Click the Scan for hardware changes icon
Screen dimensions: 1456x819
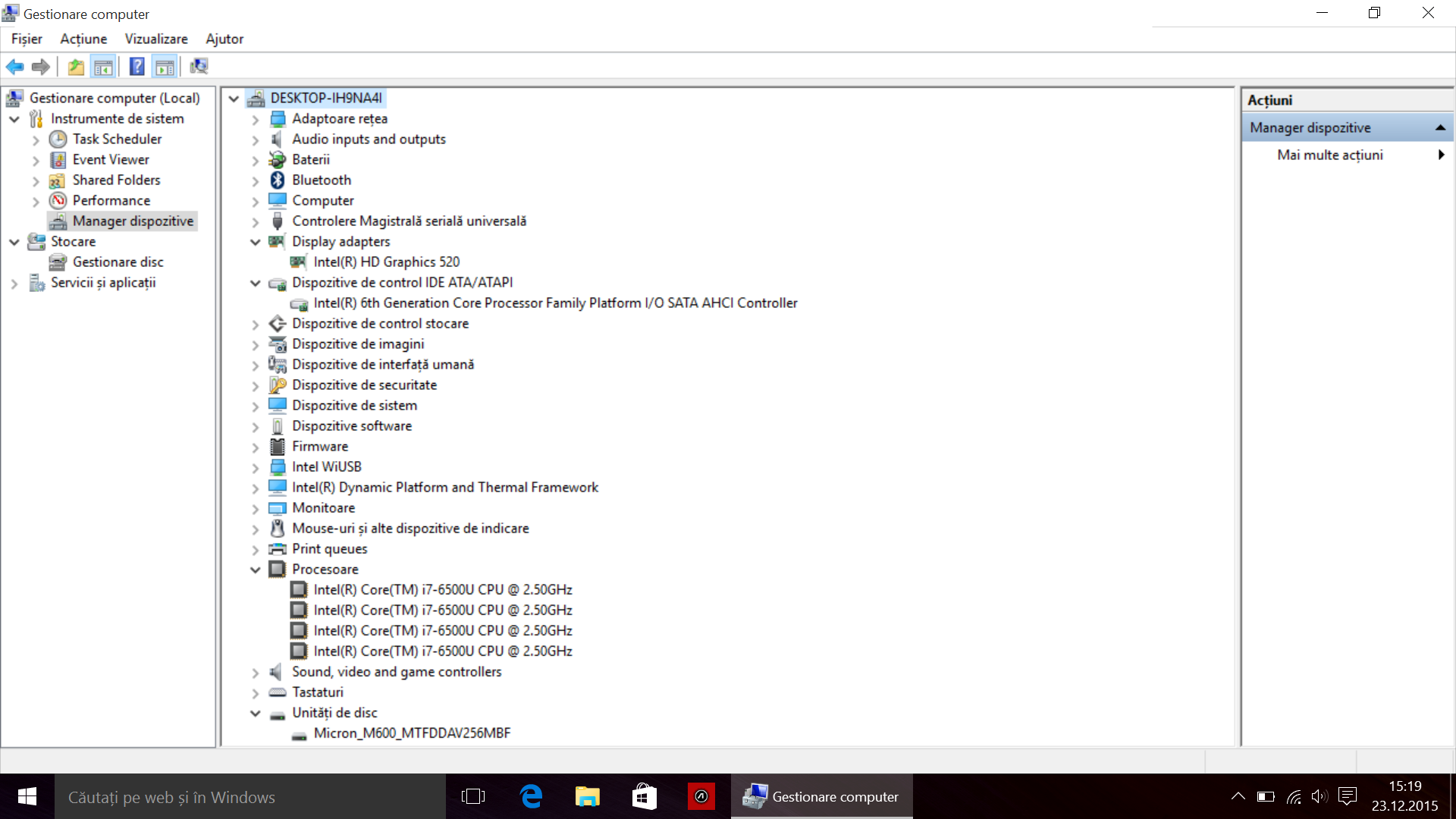[x=199, y=67]
